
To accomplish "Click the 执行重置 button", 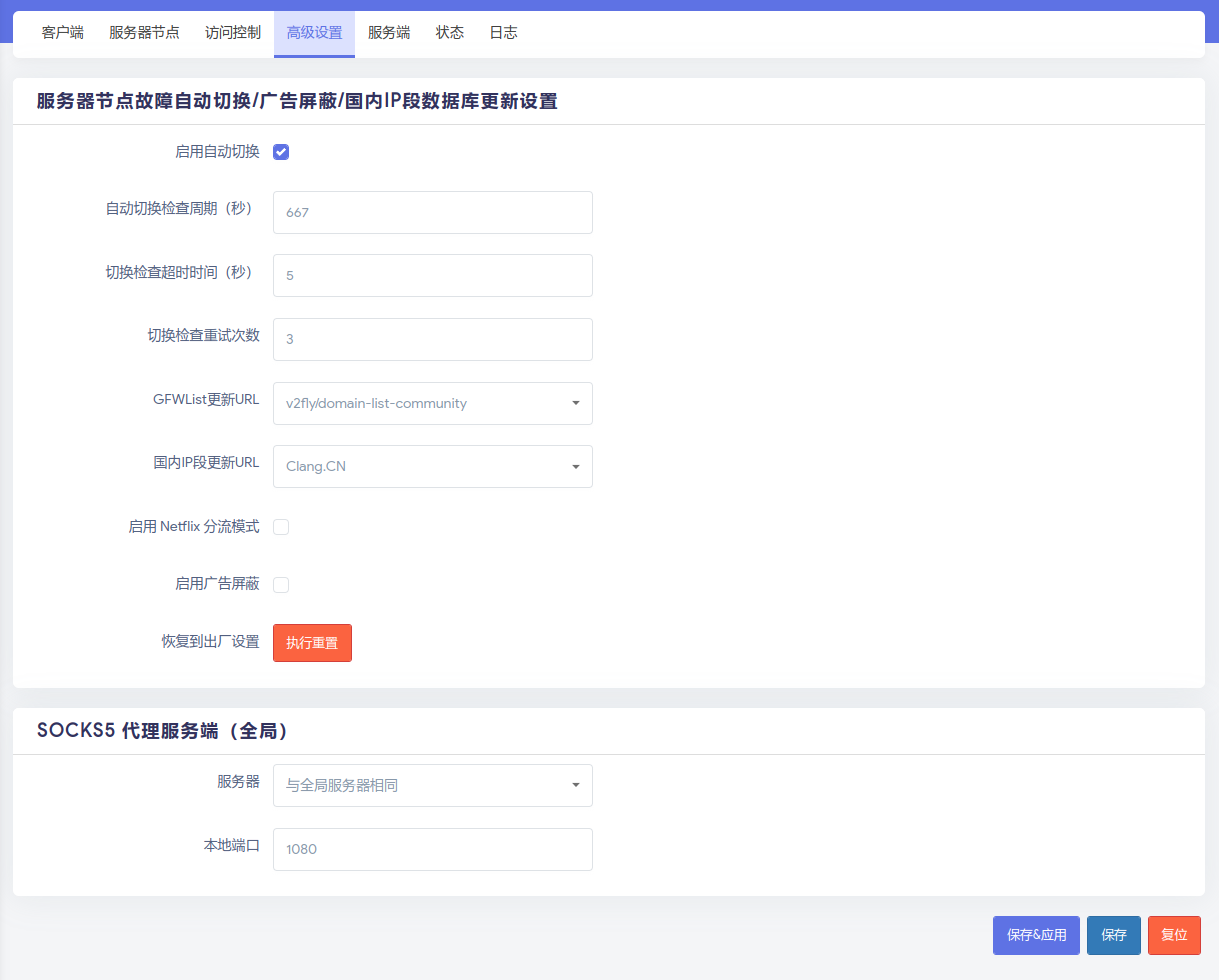I will coord(312,643).
